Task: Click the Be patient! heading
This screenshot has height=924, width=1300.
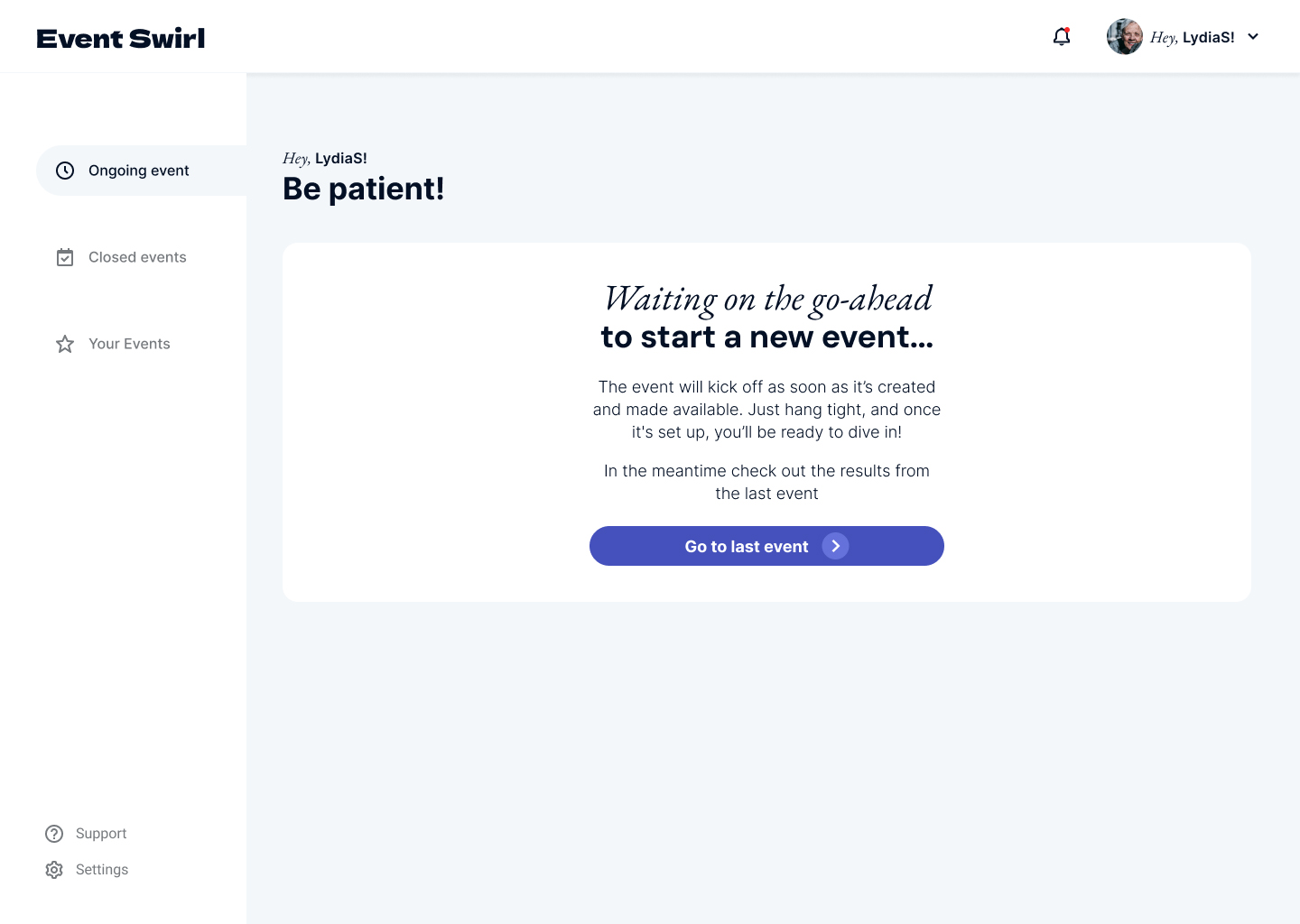Action: (364, 189)
